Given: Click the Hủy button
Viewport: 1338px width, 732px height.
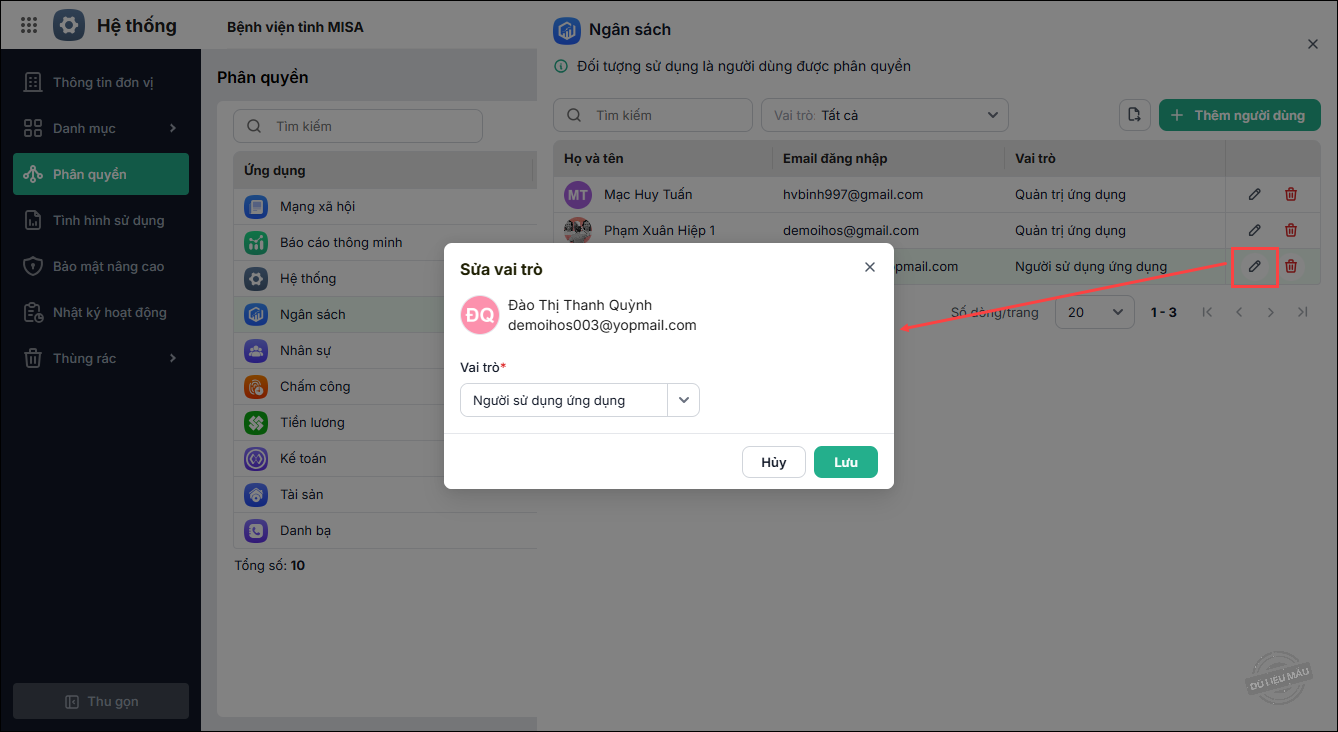Looking at the screenshot, I should pos(773,462).
